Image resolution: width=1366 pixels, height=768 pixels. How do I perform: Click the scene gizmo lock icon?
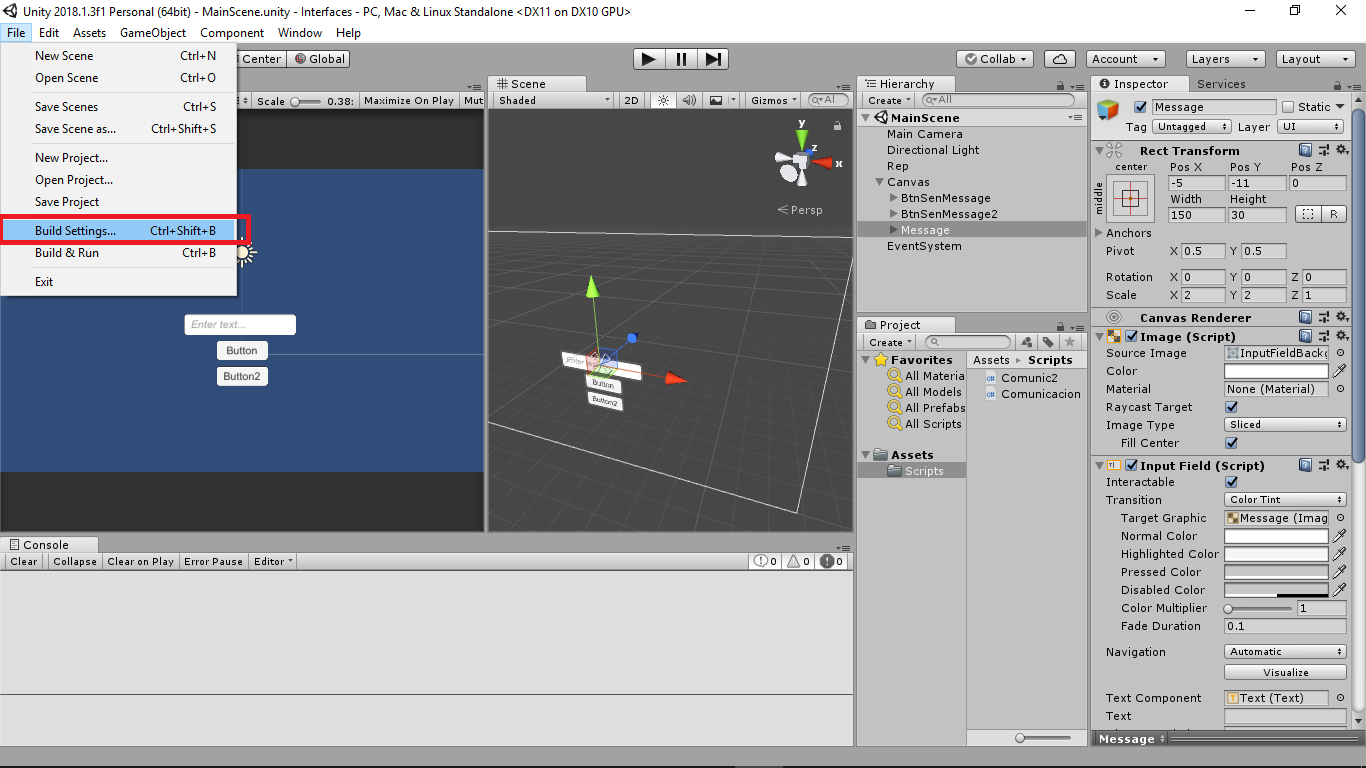click(837, 125)
